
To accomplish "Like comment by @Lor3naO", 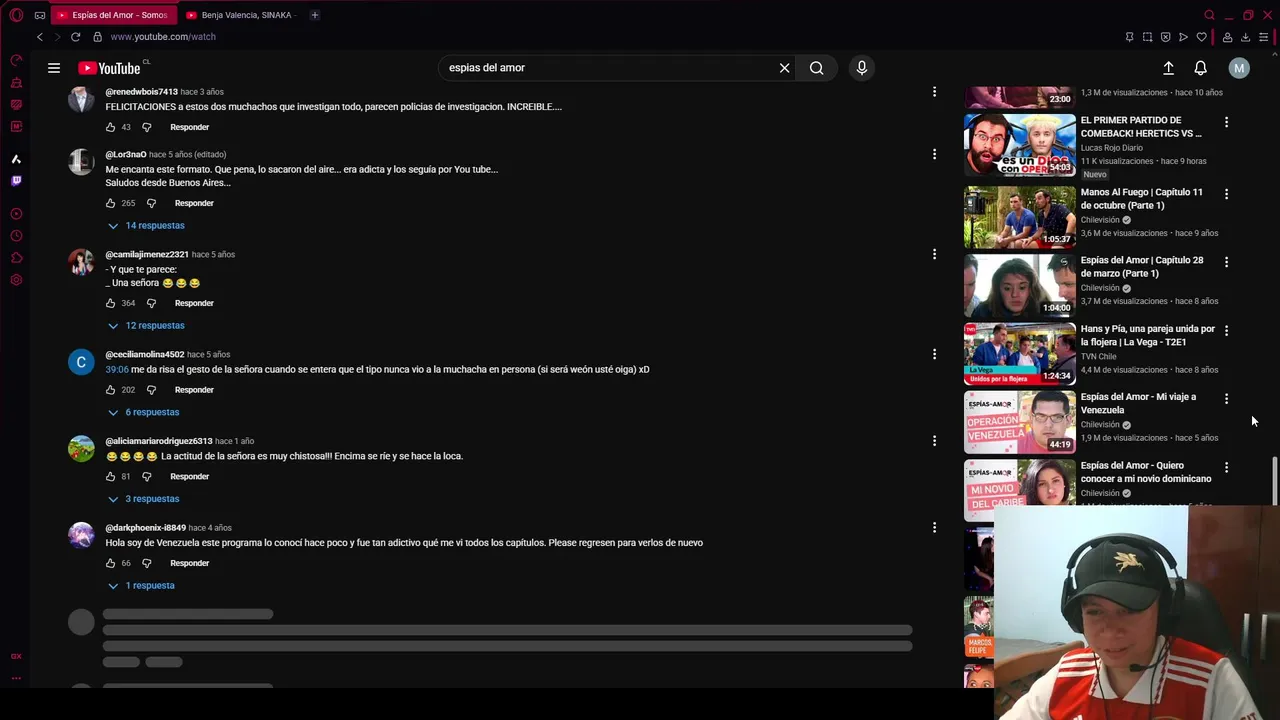I will point(110,203).
